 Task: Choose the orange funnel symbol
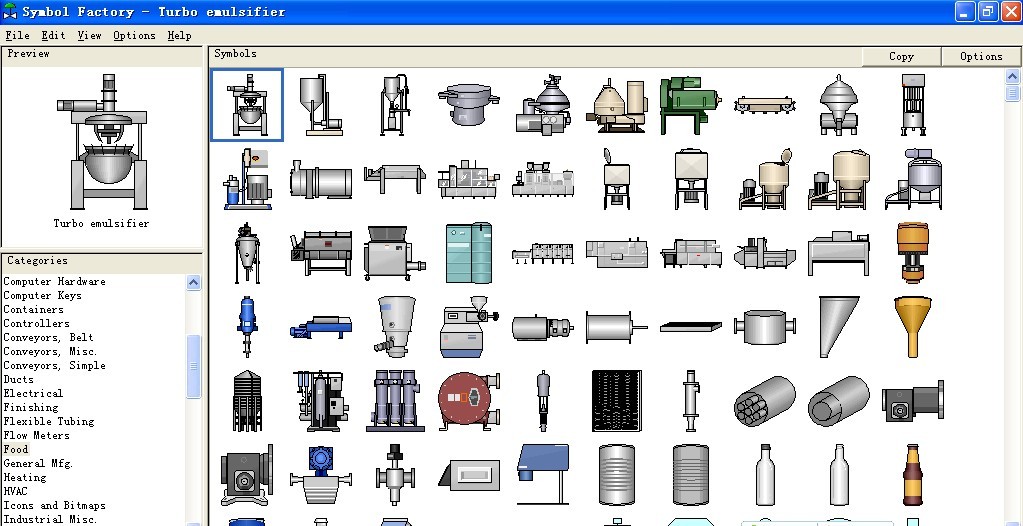913,326
